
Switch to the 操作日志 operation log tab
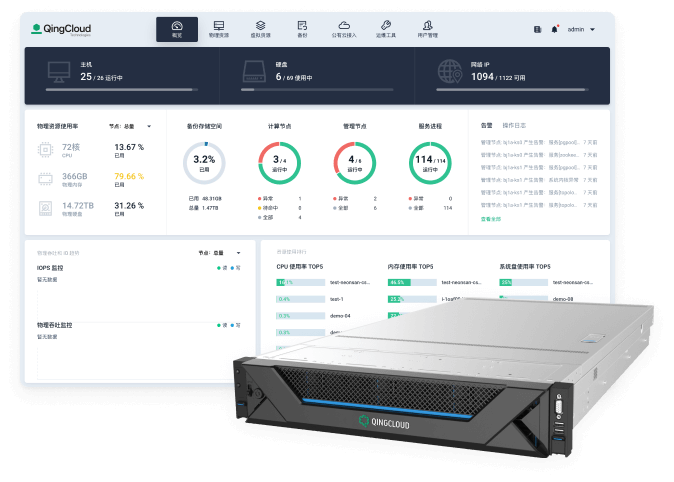514,126
